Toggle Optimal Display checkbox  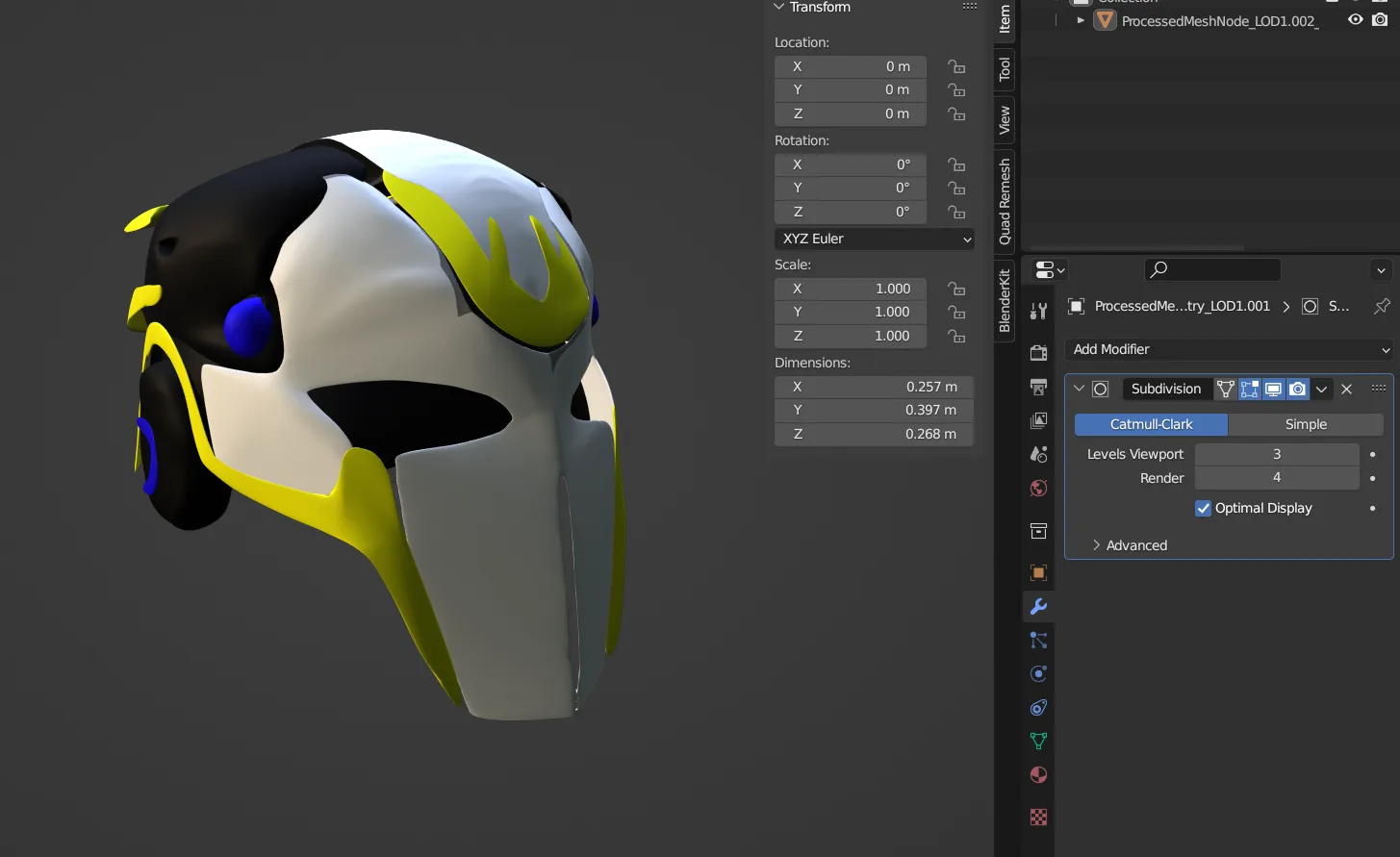(1203, 508)
